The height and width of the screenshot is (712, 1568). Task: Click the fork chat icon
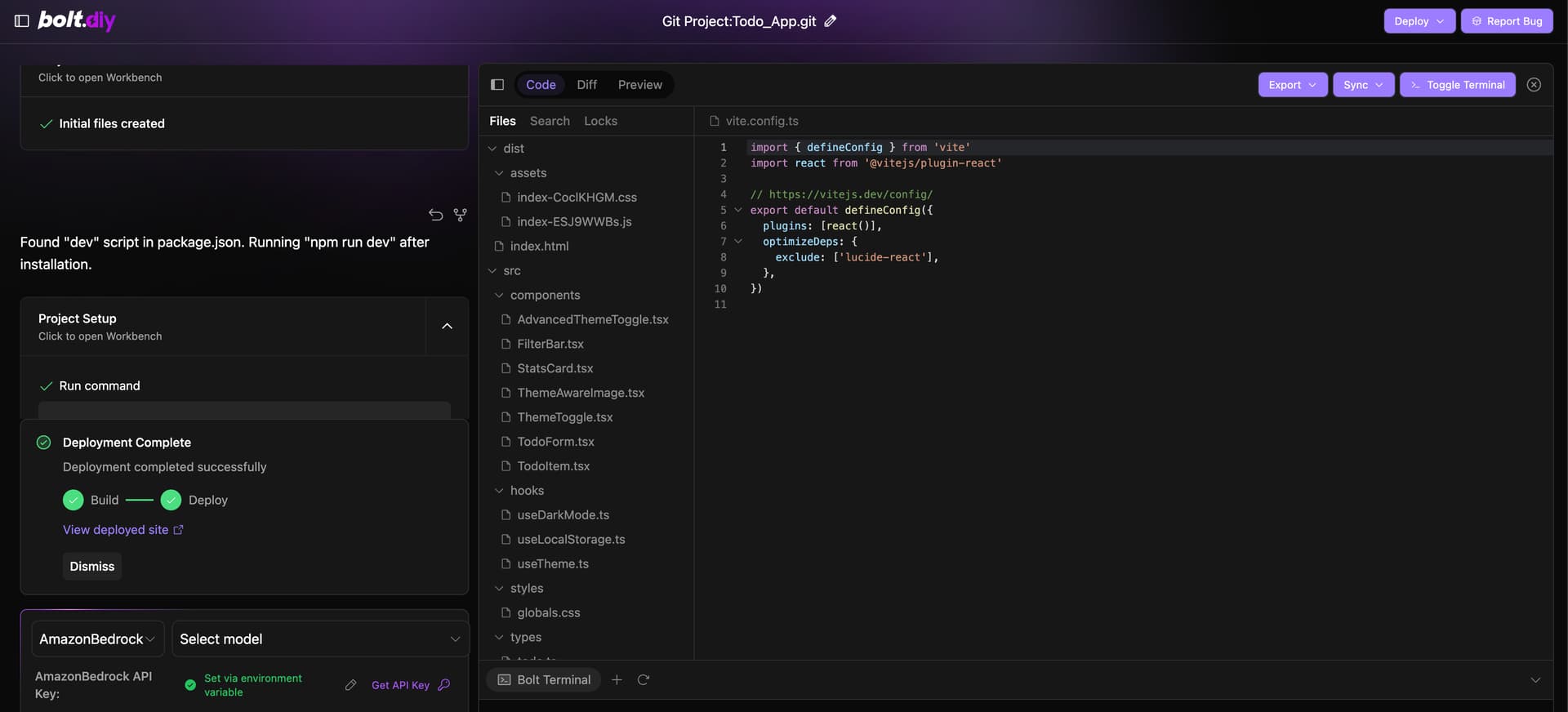click(x=461, y=215)
